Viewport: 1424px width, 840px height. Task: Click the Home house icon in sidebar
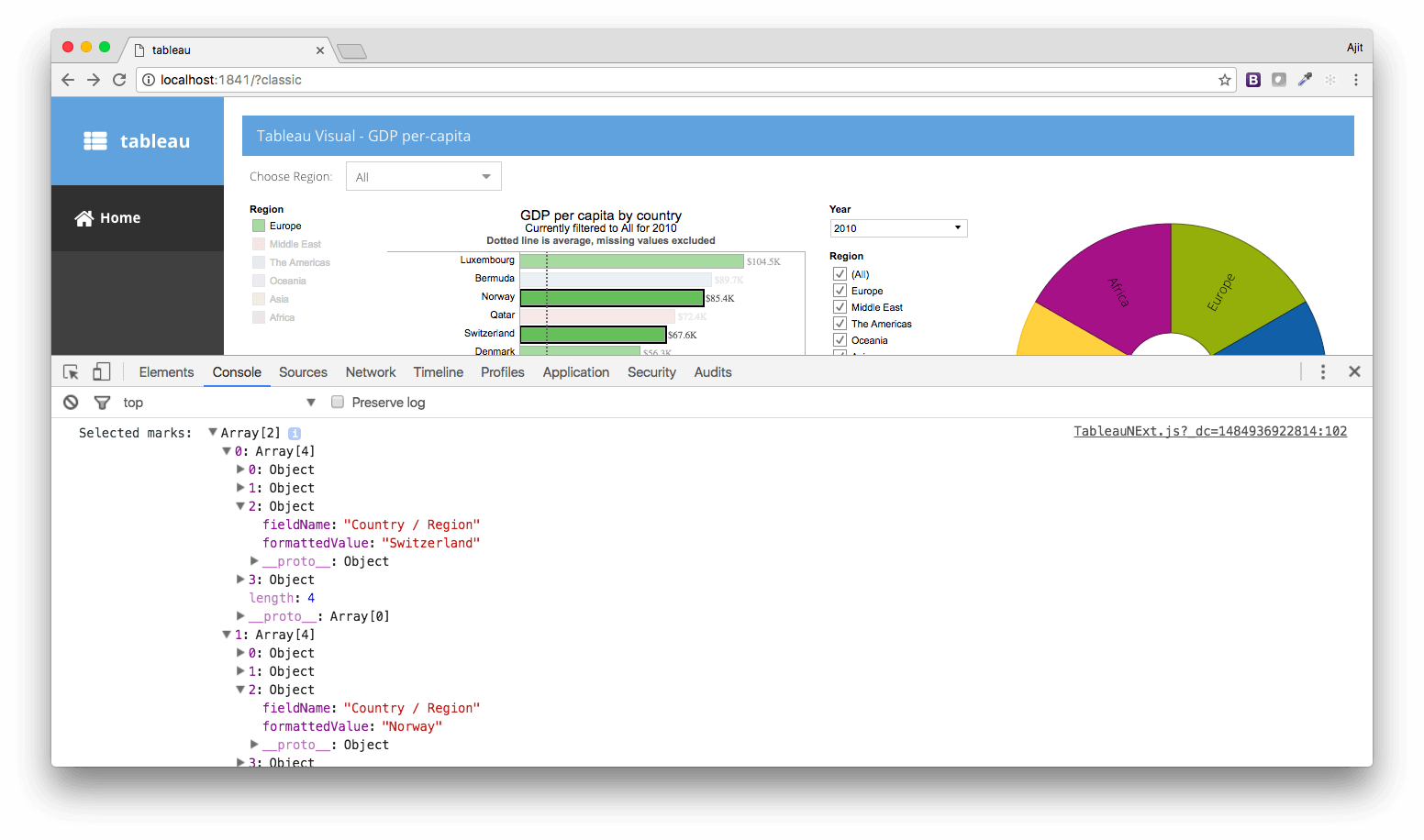[x=84, y=218]
